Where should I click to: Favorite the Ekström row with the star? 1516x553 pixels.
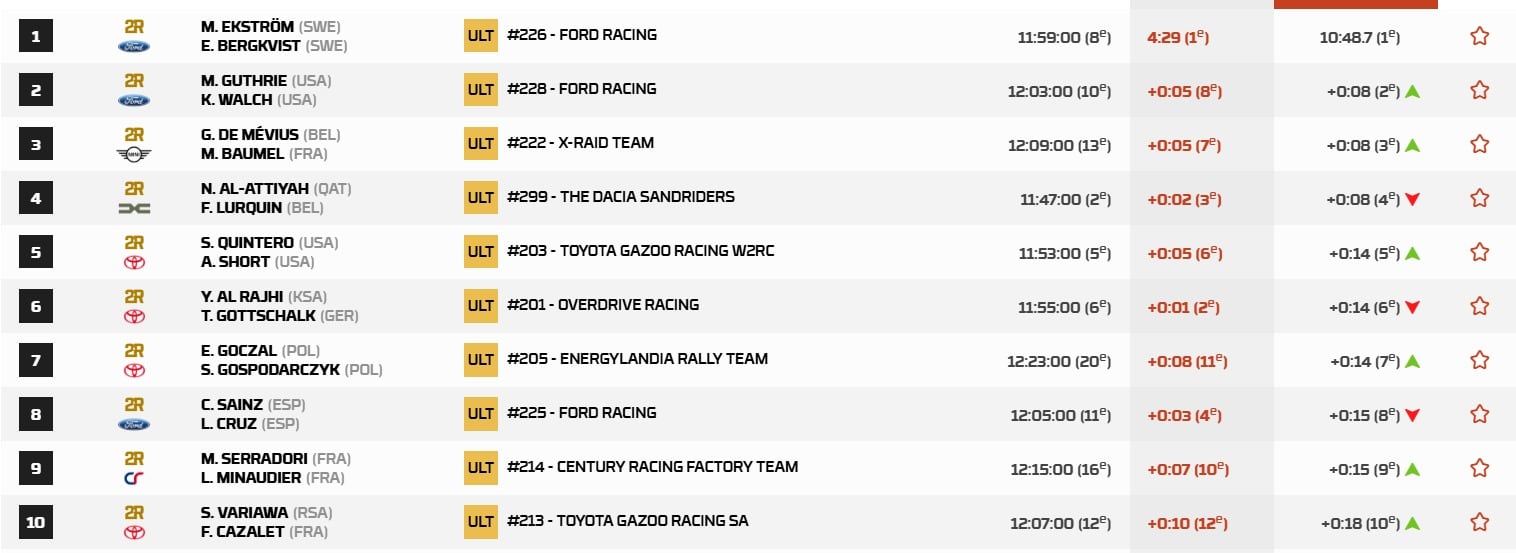pyautogui.click(x=1479, y=36)
